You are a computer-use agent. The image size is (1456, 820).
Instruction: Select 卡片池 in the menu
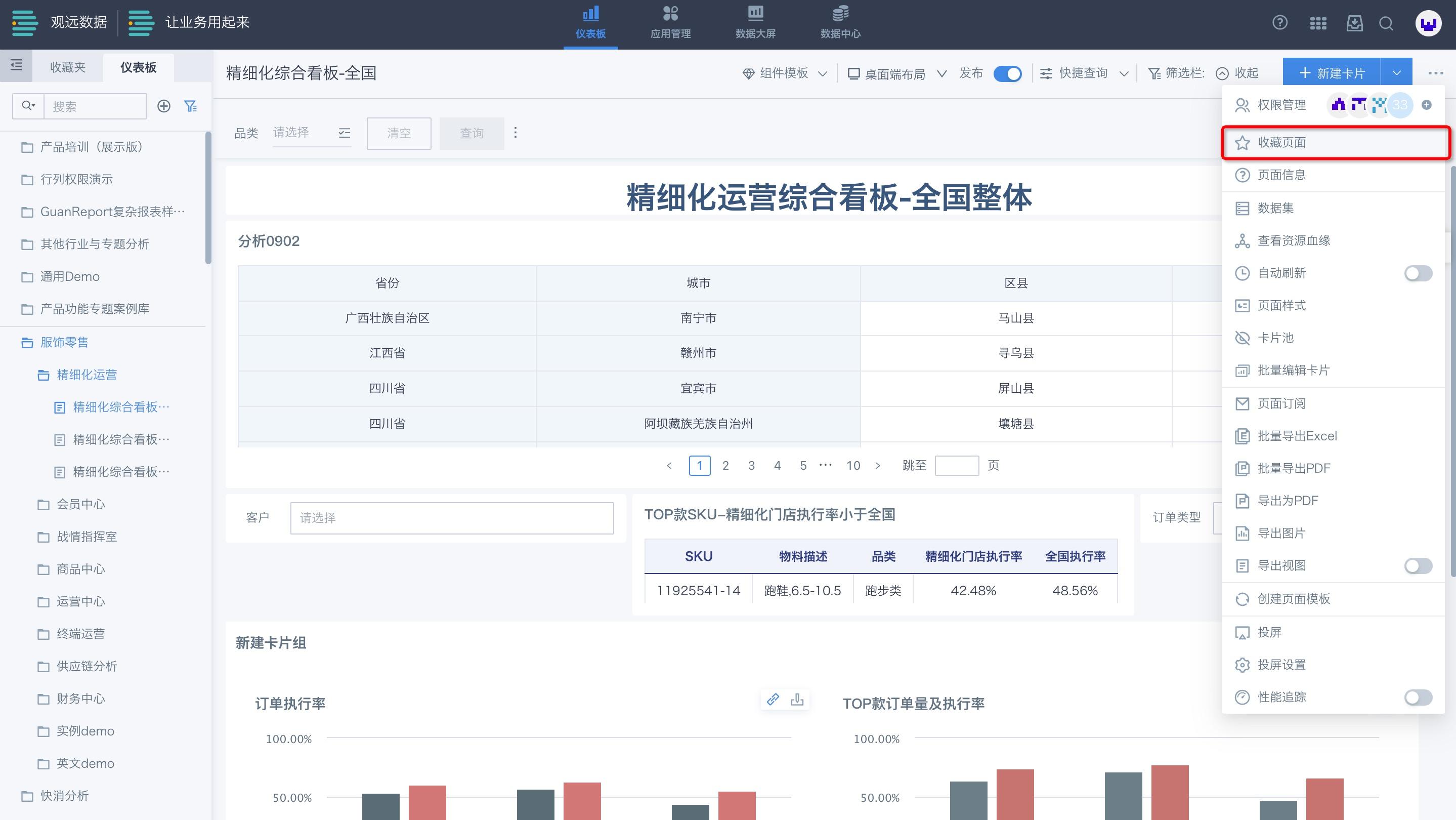pos(1333,338)
